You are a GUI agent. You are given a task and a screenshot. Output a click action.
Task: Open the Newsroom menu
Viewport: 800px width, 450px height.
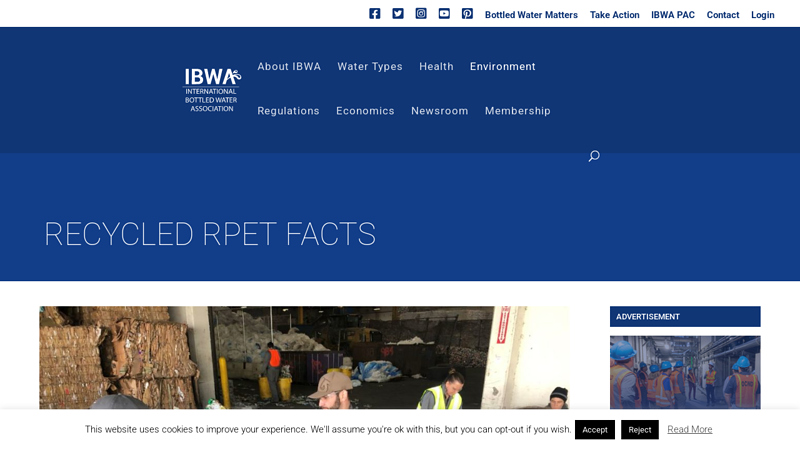tap(440, 111)
